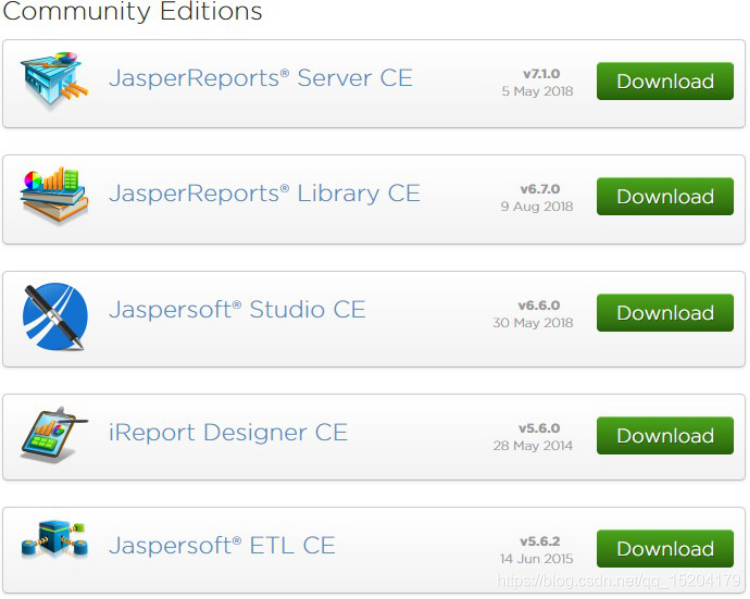750x599 pixels.
Task: Click the 9 Aug 2018 date
Action: click(x=537, y=206)
